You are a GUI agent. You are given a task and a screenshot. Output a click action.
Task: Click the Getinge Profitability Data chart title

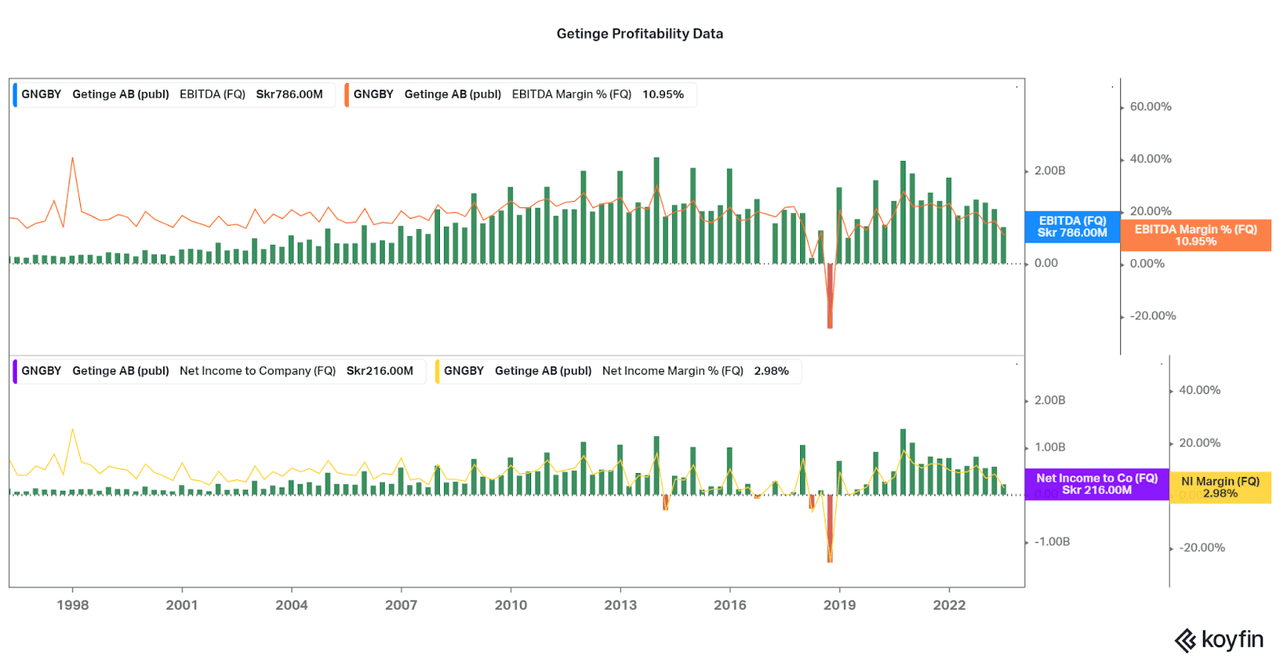(640, 34)
